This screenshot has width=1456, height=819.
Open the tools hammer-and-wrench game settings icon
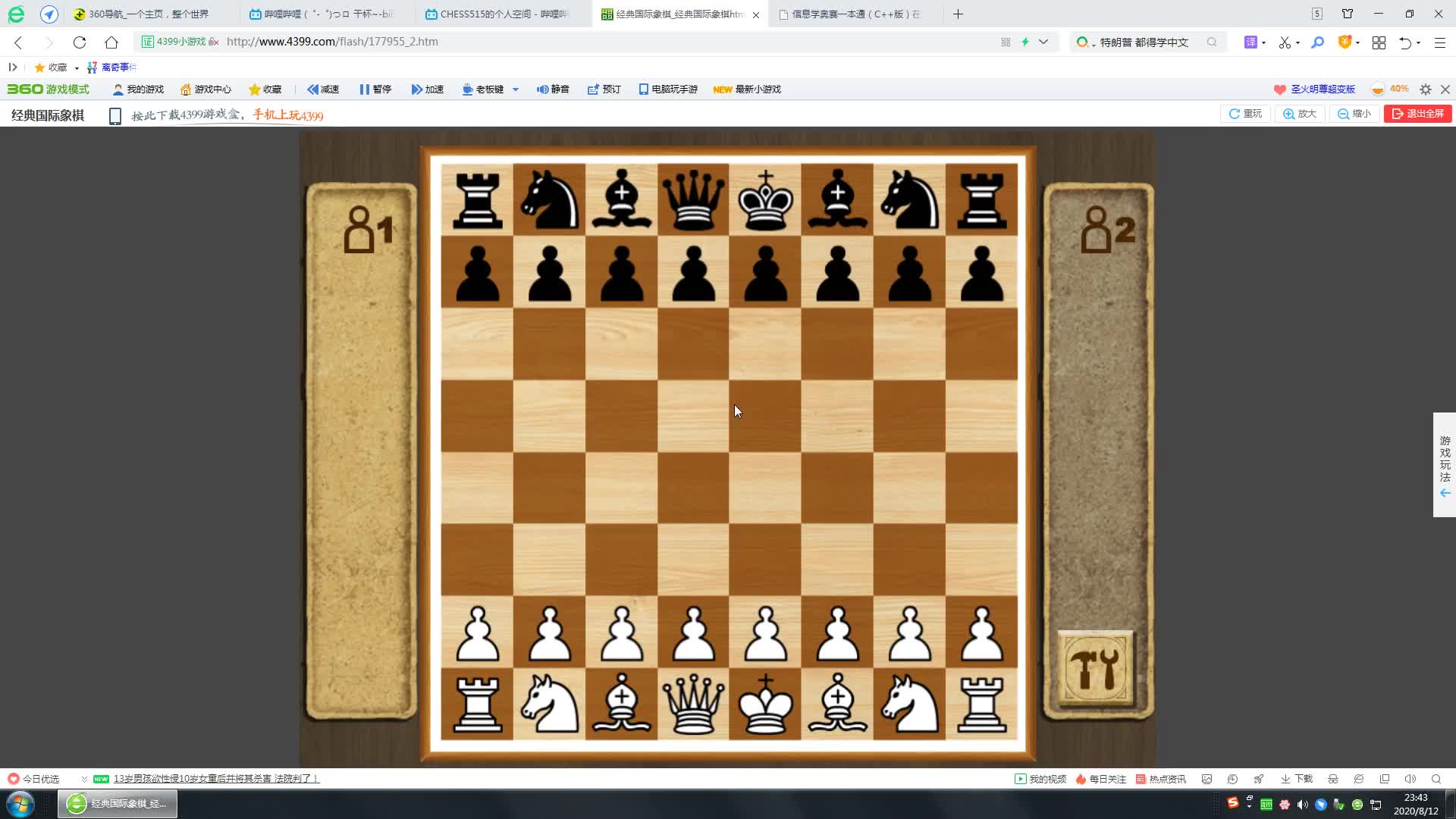tap(1094, 668)
